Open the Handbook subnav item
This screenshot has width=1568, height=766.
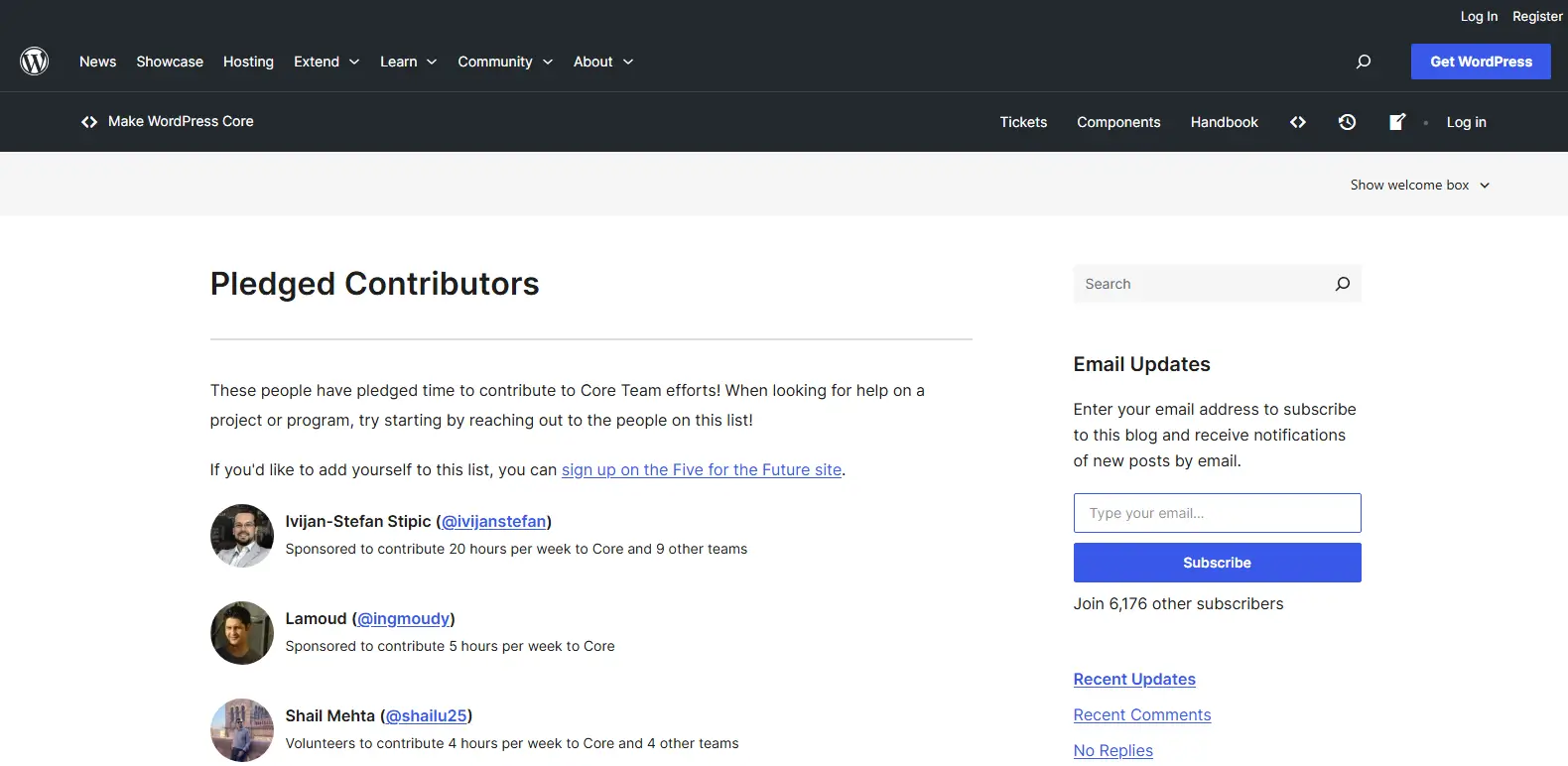(1224, 122)
